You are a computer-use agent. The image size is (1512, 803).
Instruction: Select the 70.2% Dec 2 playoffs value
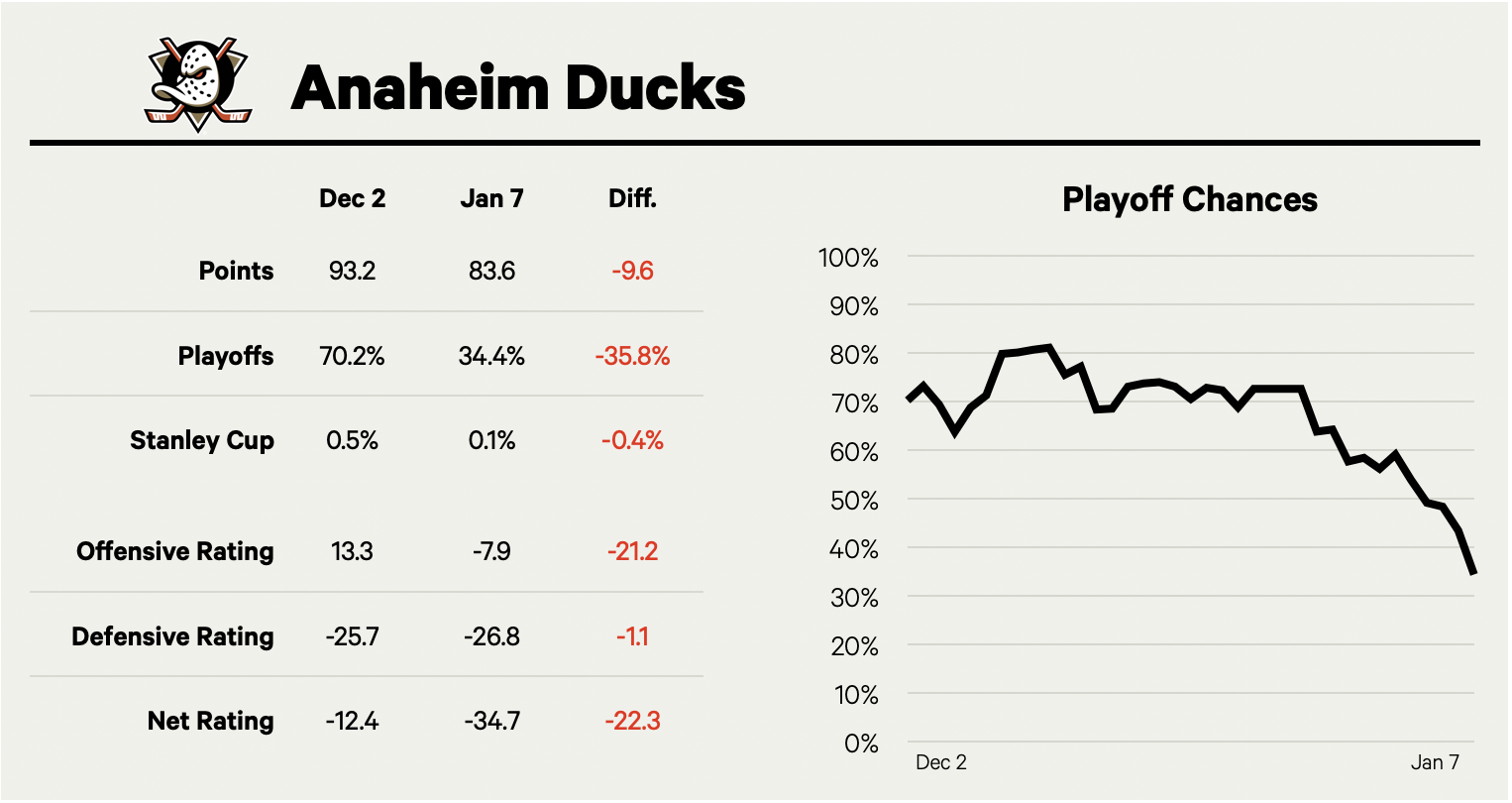click(x=352, y=356)
